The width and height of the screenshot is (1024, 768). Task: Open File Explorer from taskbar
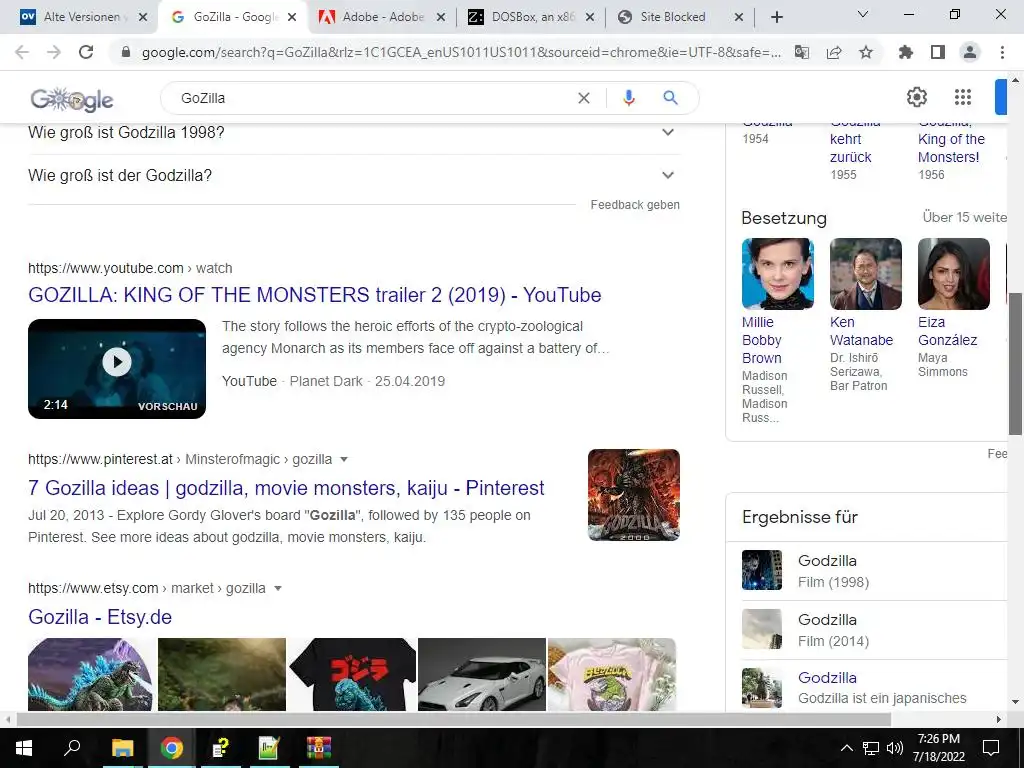click(x=122, y=748)
